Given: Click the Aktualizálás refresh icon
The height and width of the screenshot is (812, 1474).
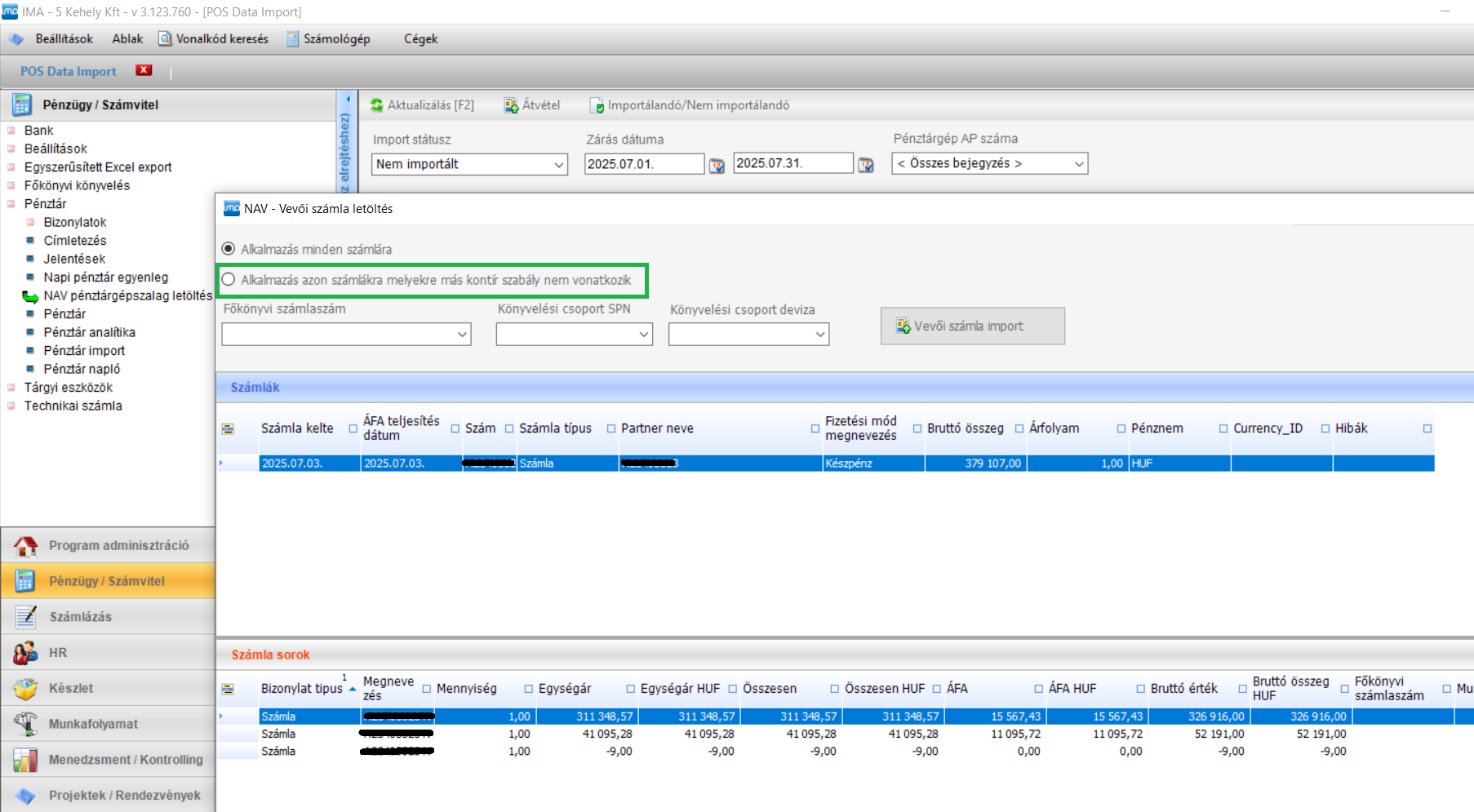Looking at the screenshot, I should (x=376, y=105).
